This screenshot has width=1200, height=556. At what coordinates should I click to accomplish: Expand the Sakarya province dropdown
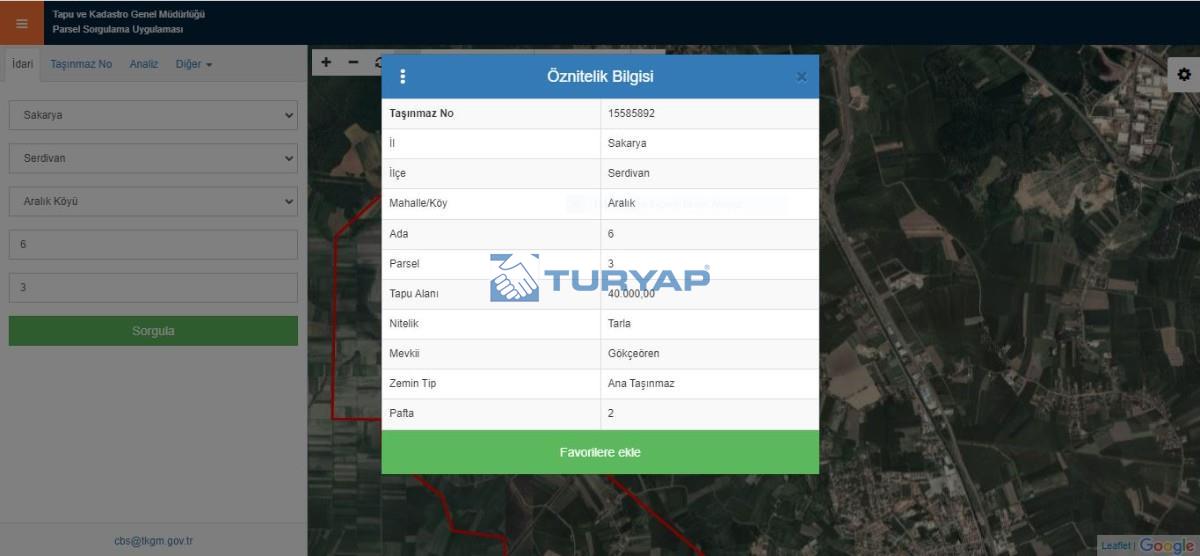153,115
